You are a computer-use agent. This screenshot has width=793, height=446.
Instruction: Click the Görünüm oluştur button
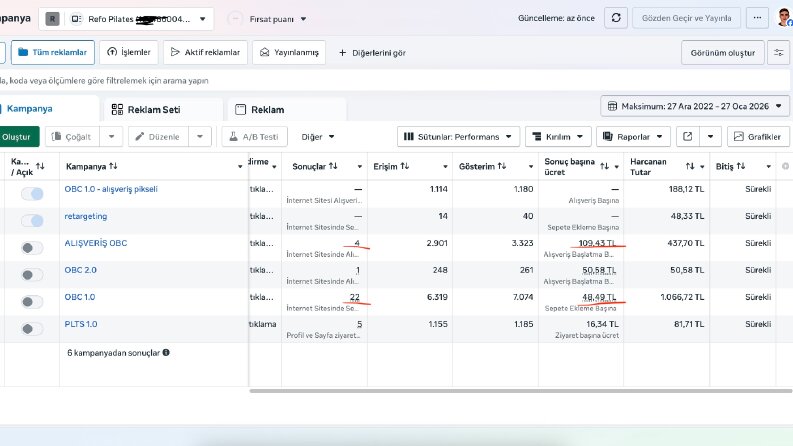coord(723,53)
